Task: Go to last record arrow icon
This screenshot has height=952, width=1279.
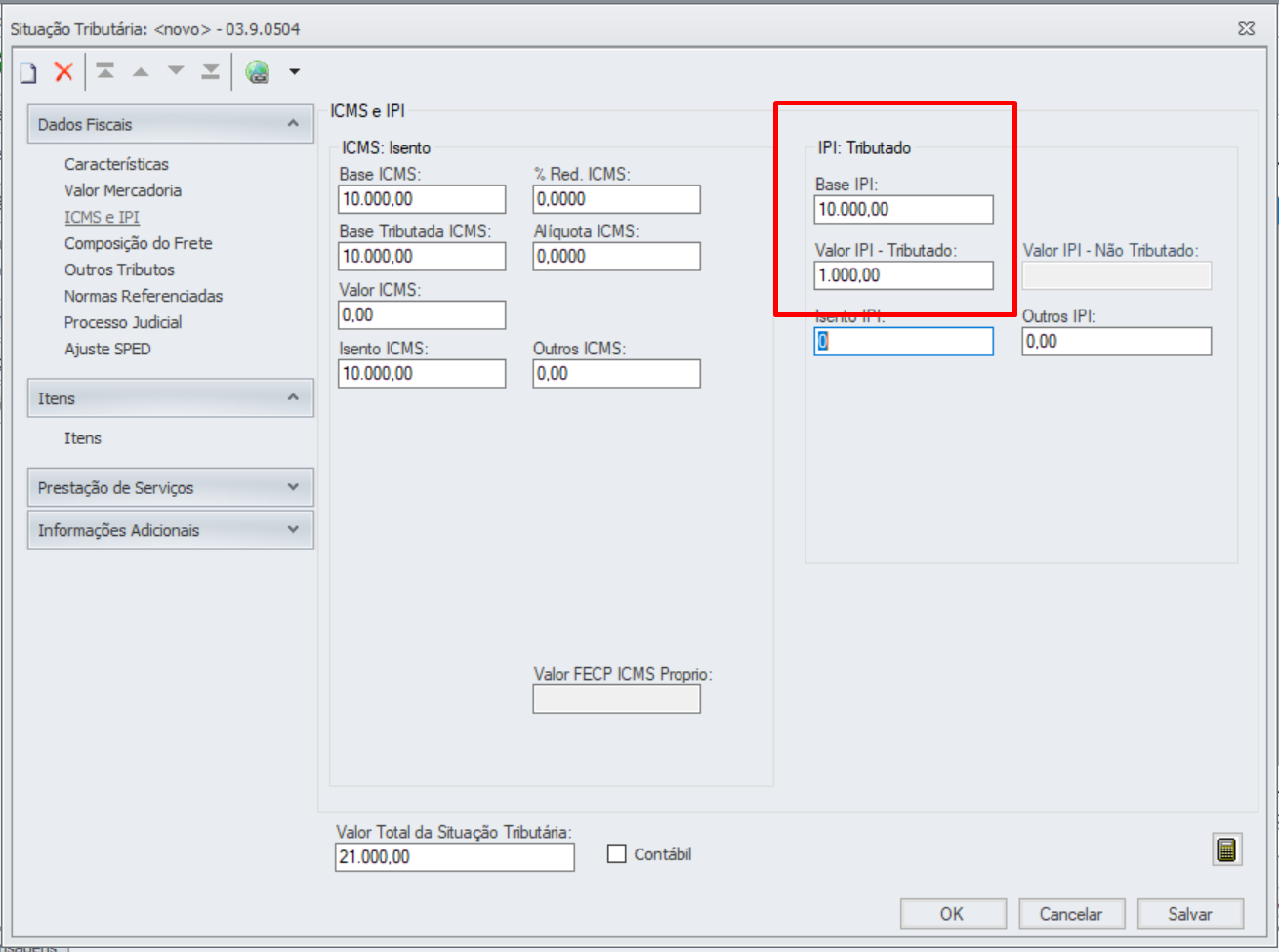Action: (x=210, y=71)
